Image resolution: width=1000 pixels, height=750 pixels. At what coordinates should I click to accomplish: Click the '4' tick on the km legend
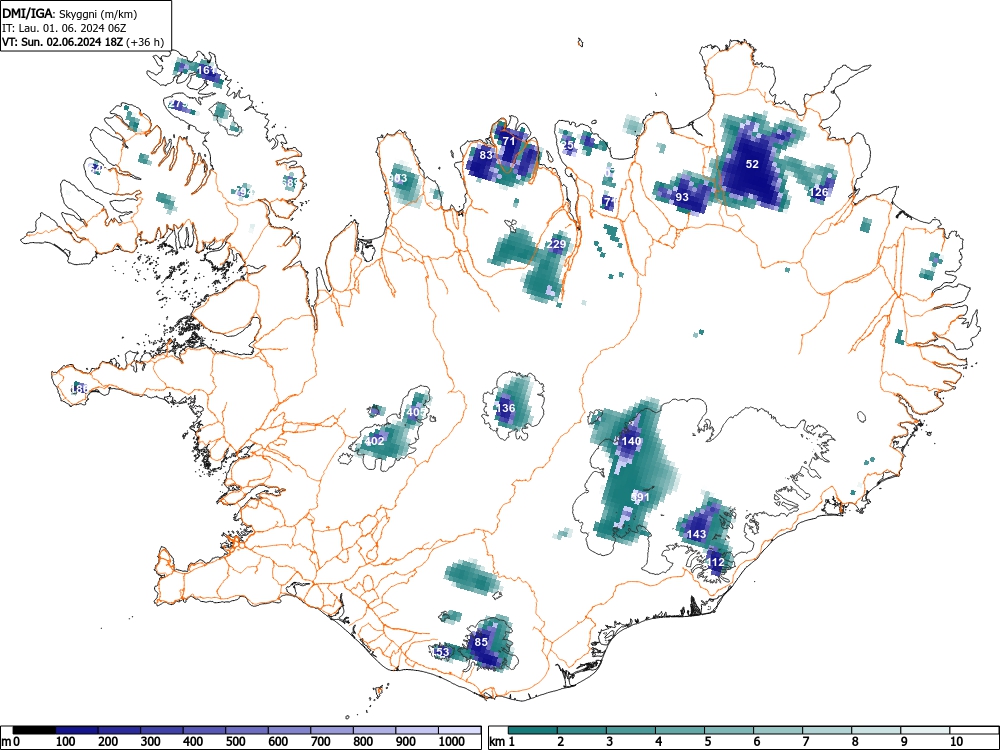(x=659, y=742)
